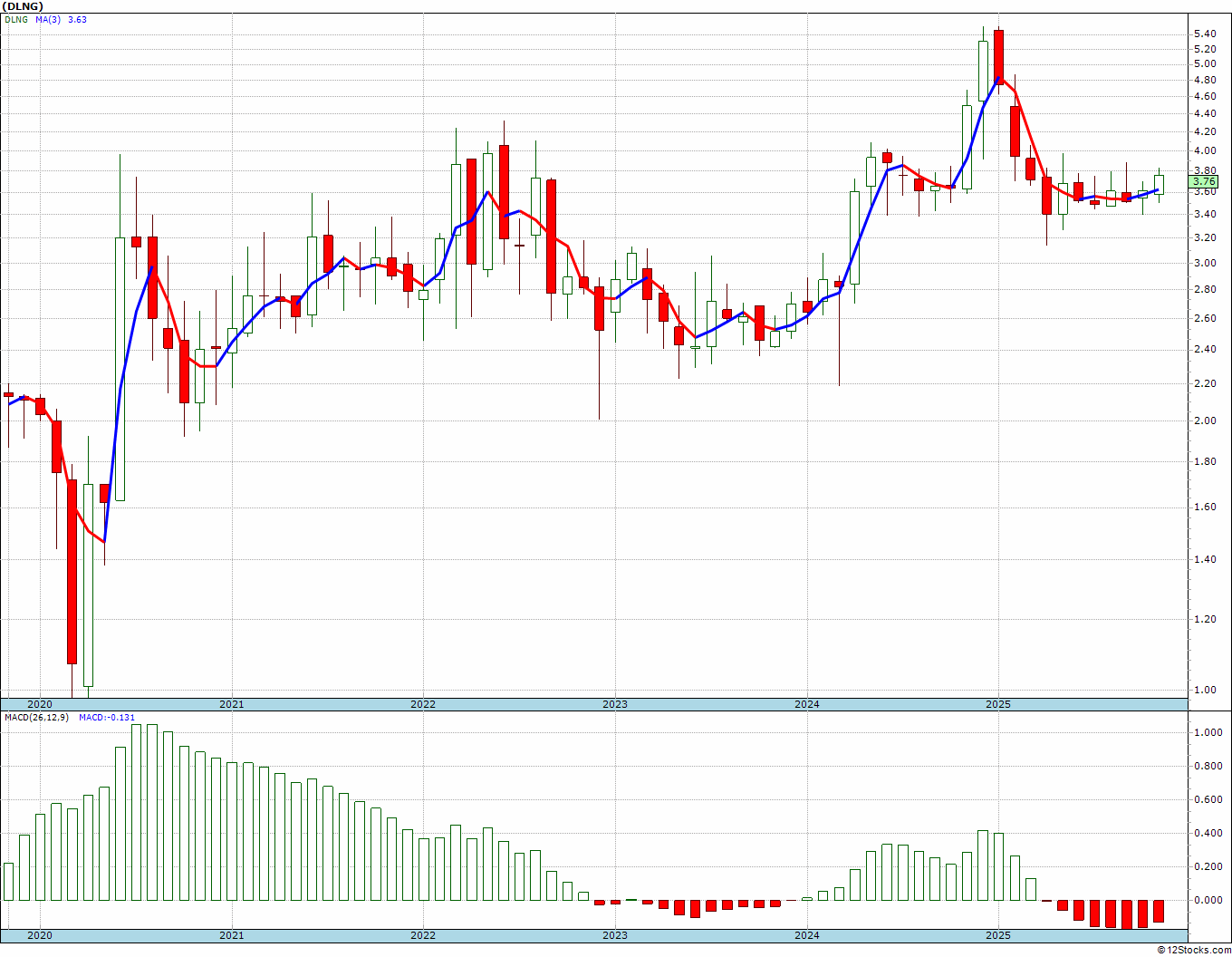The width and height of the screenshot is (1232, 957).
Task: Click the highlighted 3.76 current price tag
Action: point(1205,182)
